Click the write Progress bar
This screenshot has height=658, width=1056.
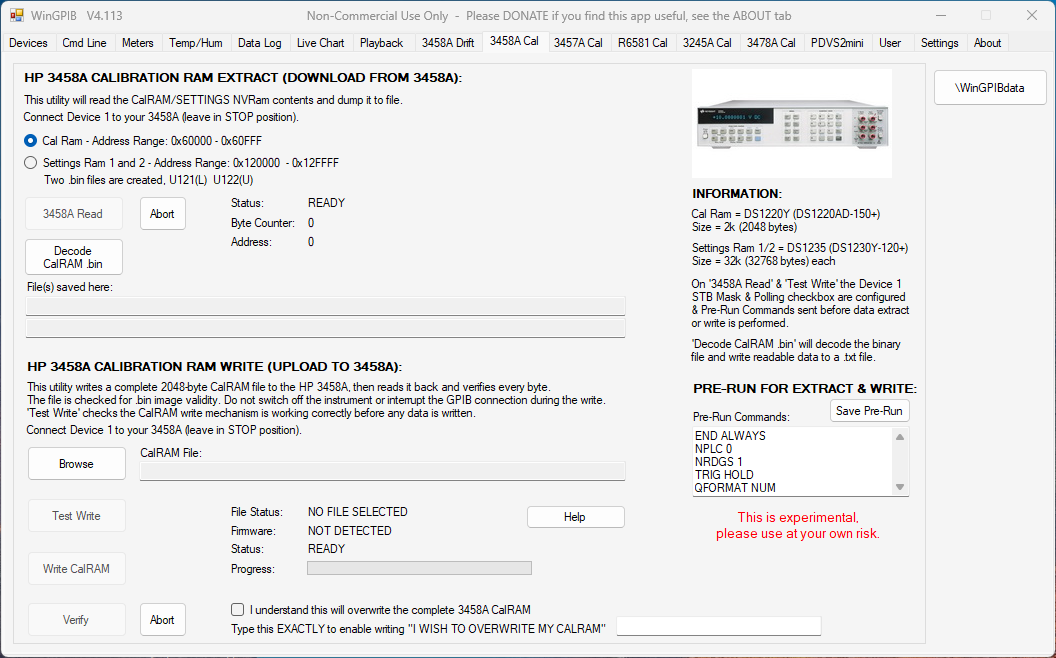[x=419, y=568]
